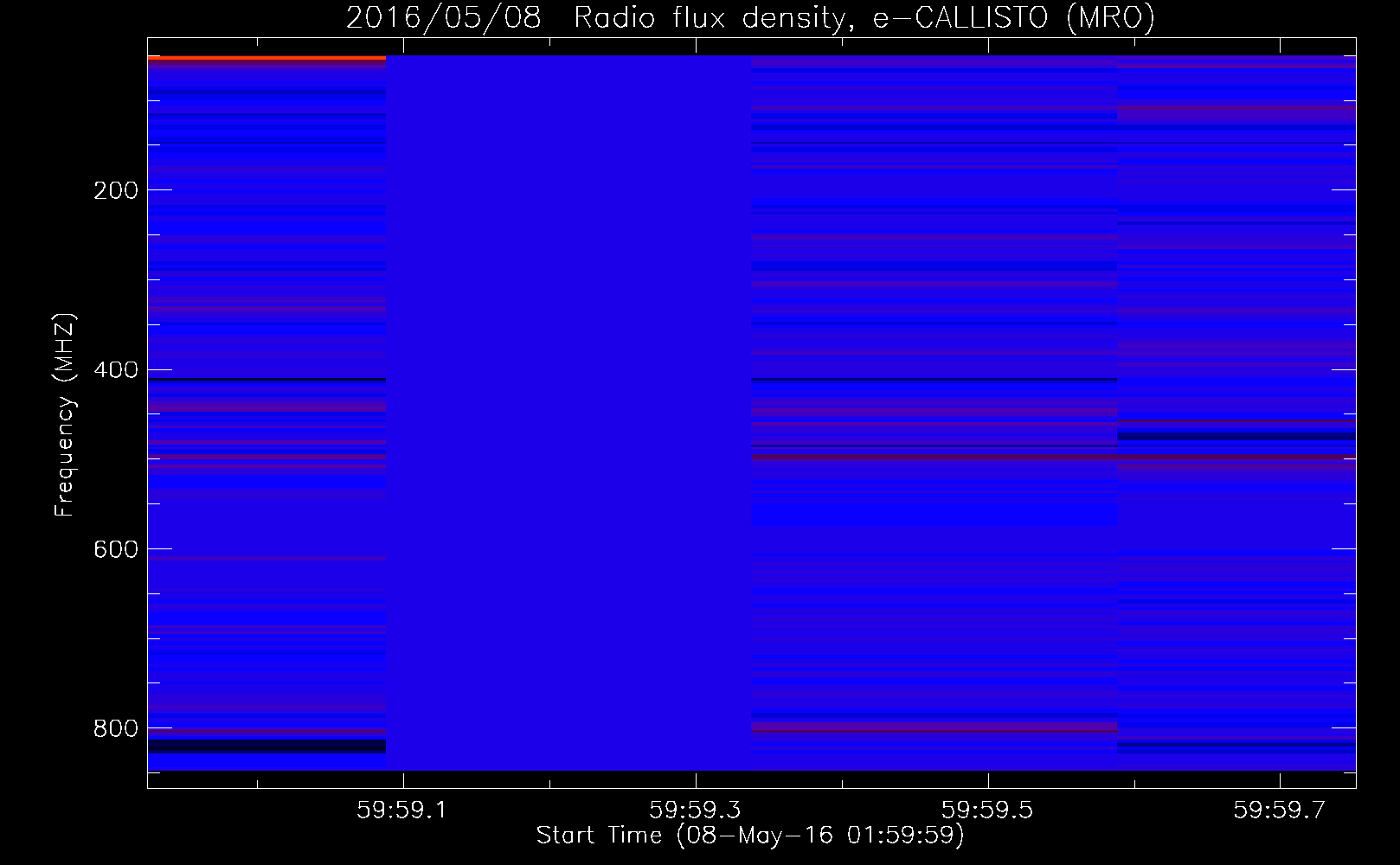Click the frequency tick label '400'
The height and width of the screenshot is (865, 1400).
tap(116, 370)
